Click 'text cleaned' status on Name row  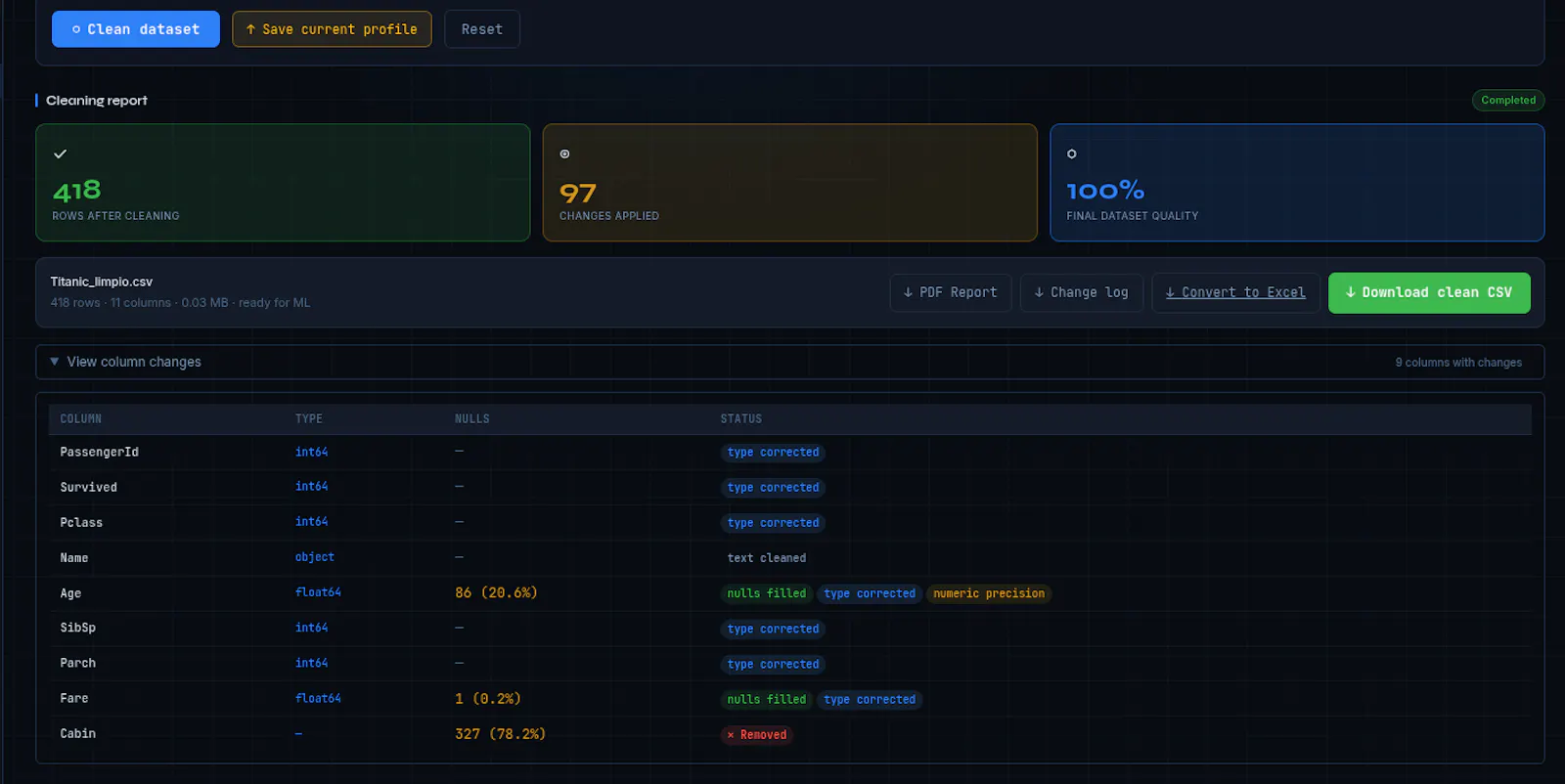[x=767, y=558]
